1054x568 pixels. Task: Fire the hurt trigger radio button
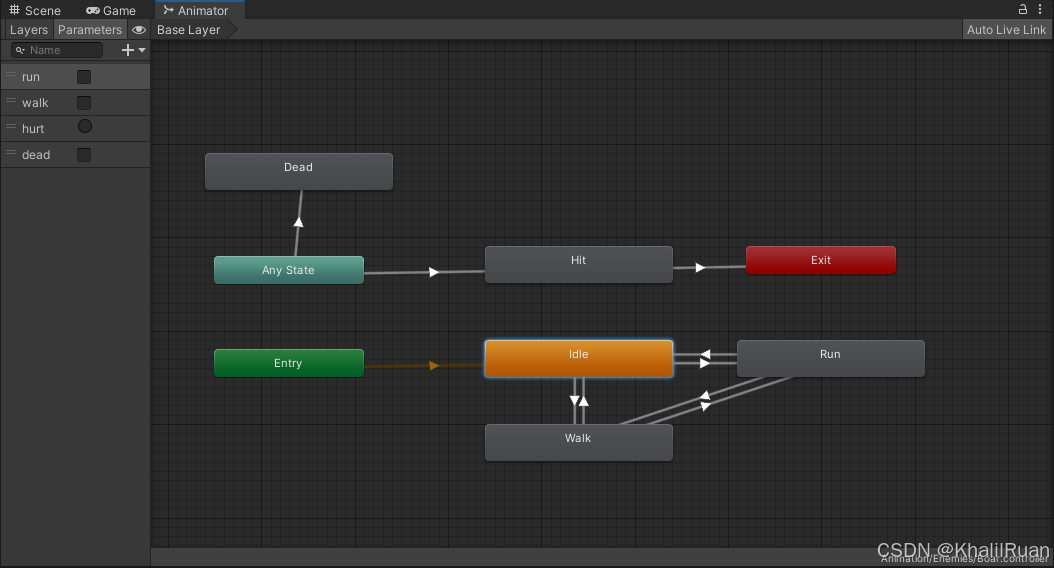point(85,126)
